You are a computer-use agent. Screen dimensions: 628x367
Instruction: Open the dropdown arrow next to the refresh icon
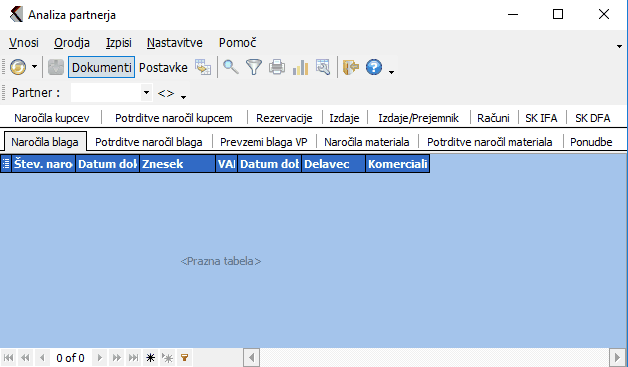34,67
